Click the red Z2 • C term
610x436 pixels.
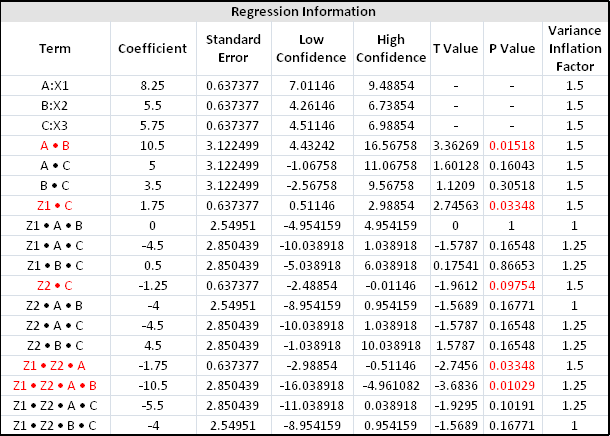coord(55,284)
